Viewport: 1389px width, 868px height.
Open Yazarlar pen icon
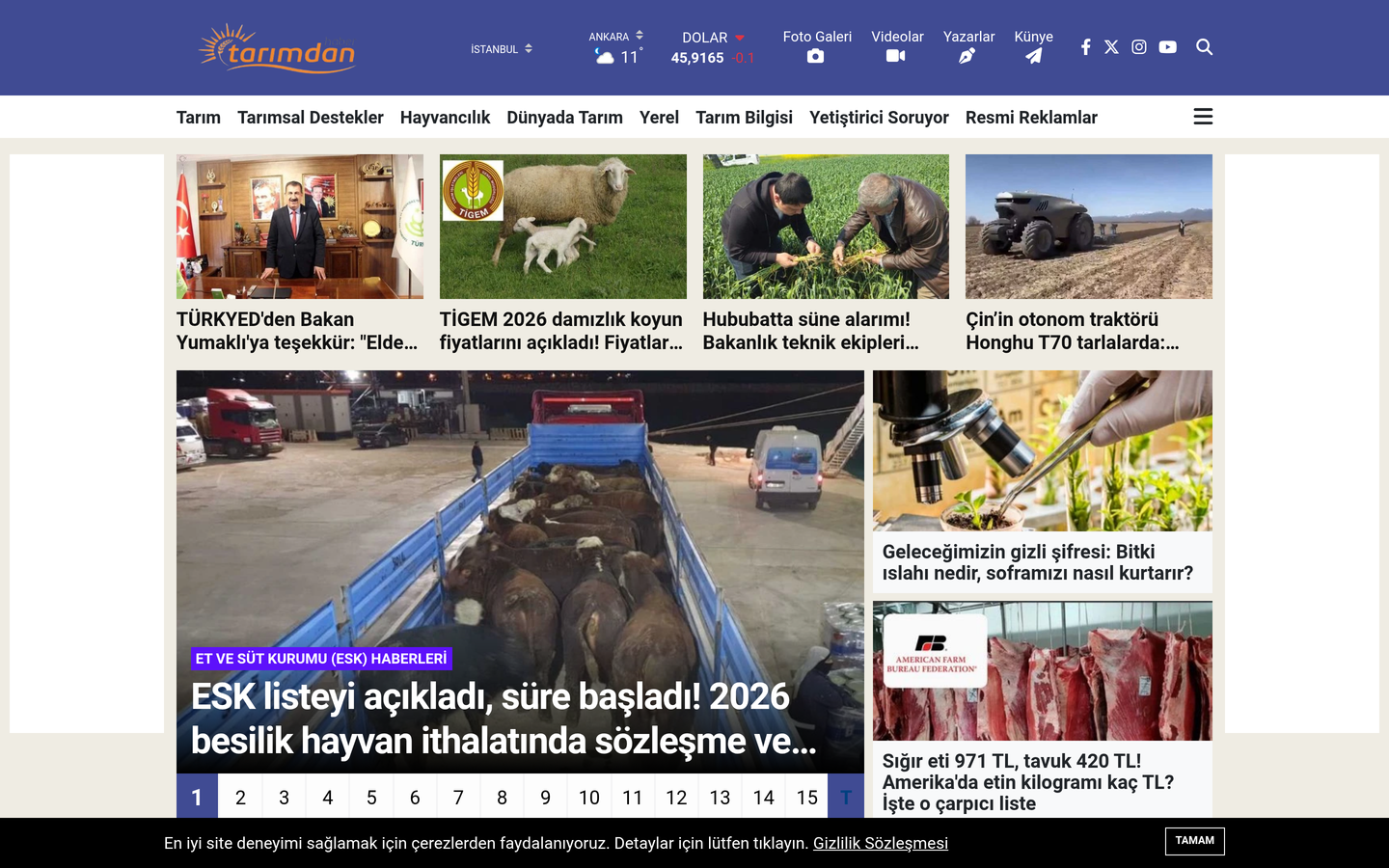(967, 57)
